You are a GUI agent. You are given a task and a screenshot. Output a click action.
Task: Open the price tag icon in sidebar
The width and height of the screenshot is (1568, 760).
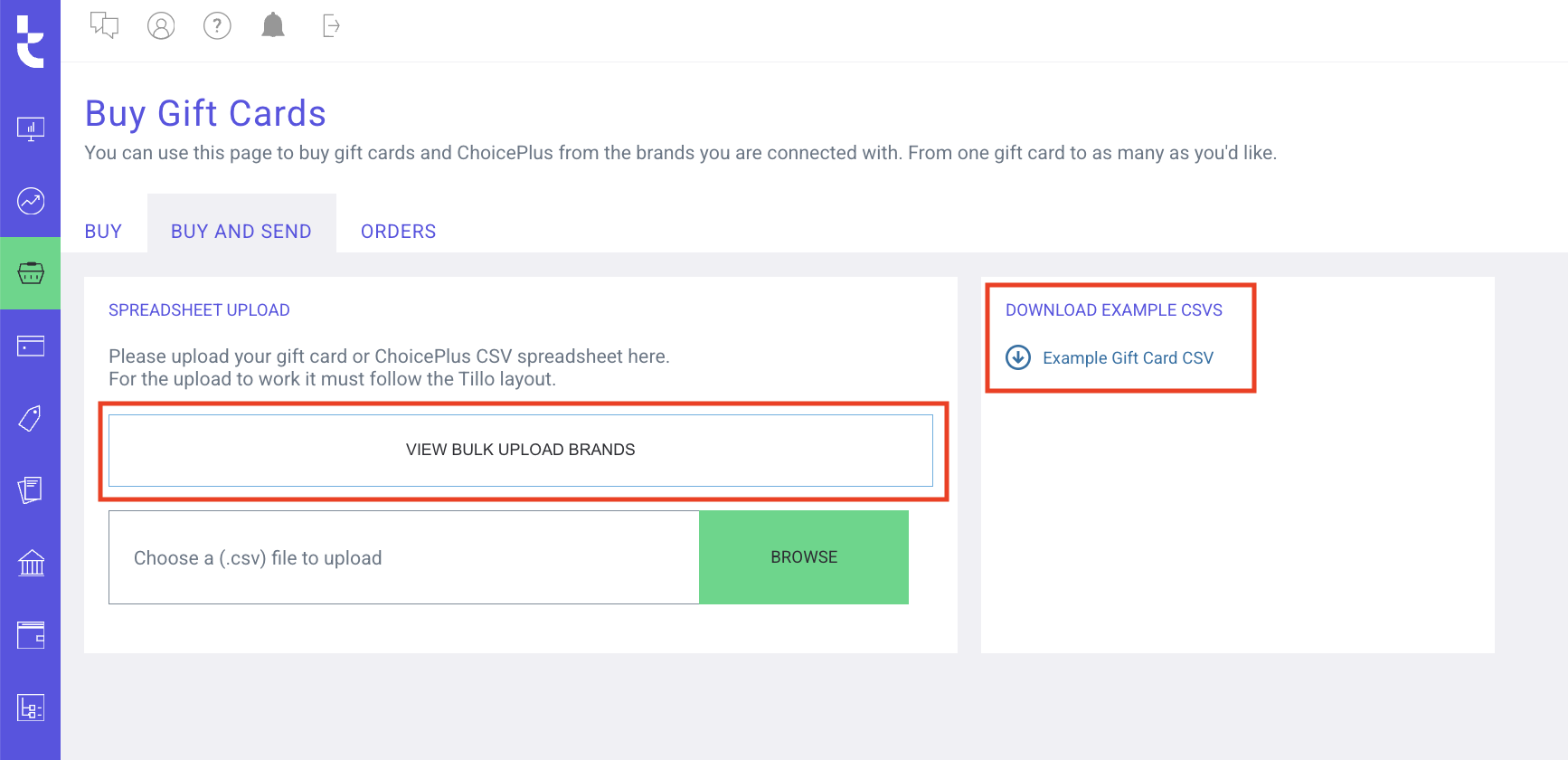click(31, 418)
